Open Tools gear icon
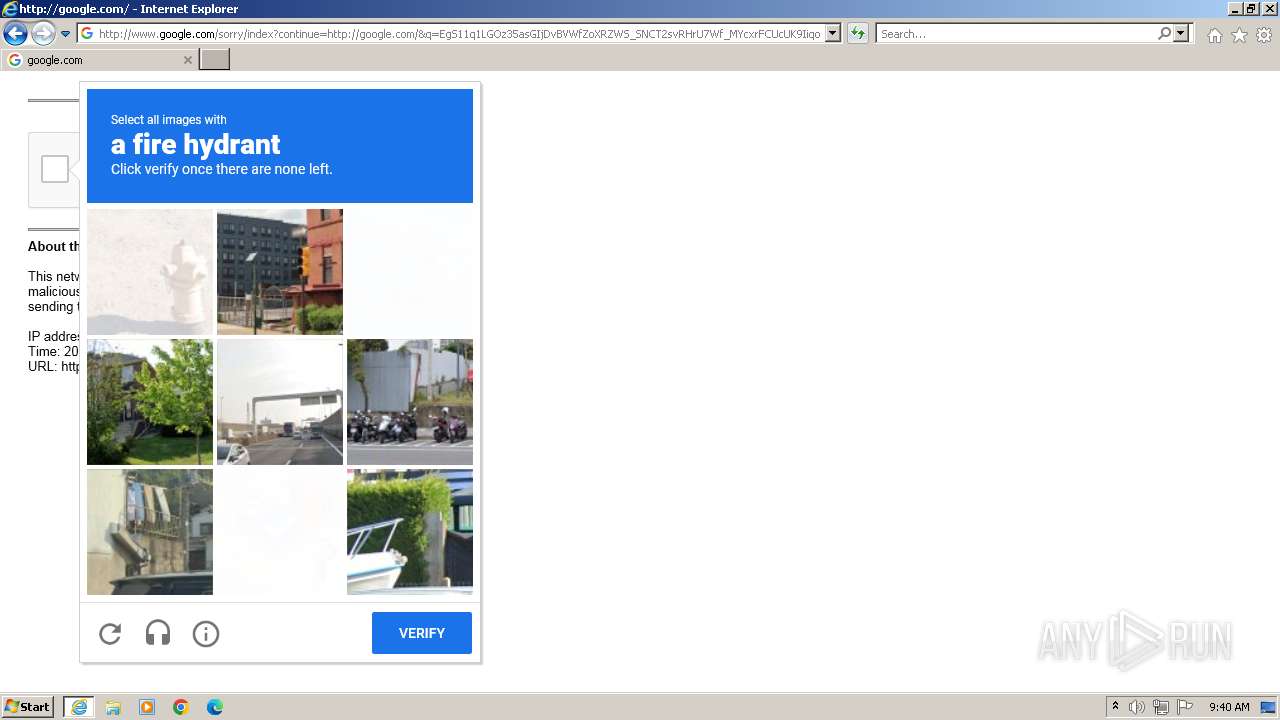Screen dimensions: 1280x720 (x=1264, y=35)
